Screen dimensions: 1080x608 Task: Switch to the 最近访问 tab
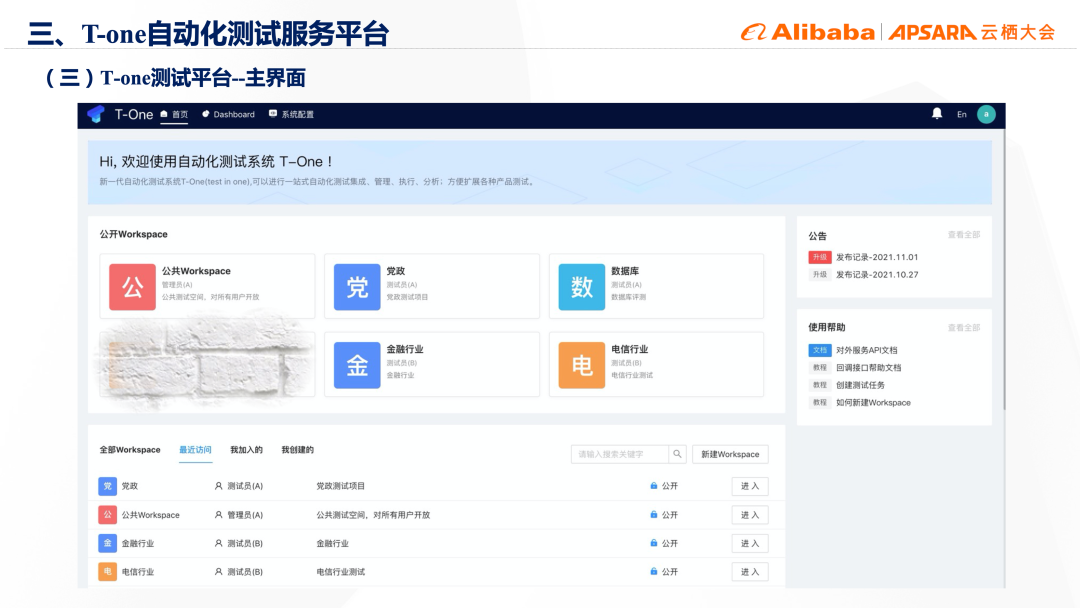click(x=196, y=450)
